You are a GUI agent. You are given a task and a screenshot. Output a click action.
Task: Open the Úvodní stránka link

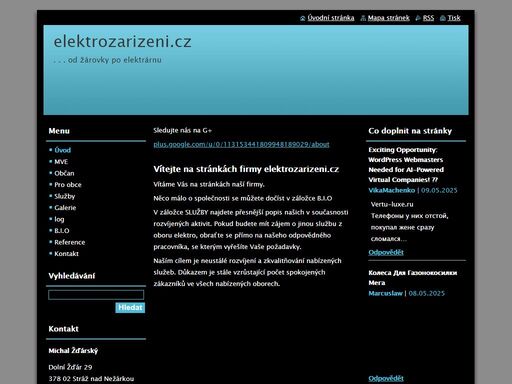331,18
